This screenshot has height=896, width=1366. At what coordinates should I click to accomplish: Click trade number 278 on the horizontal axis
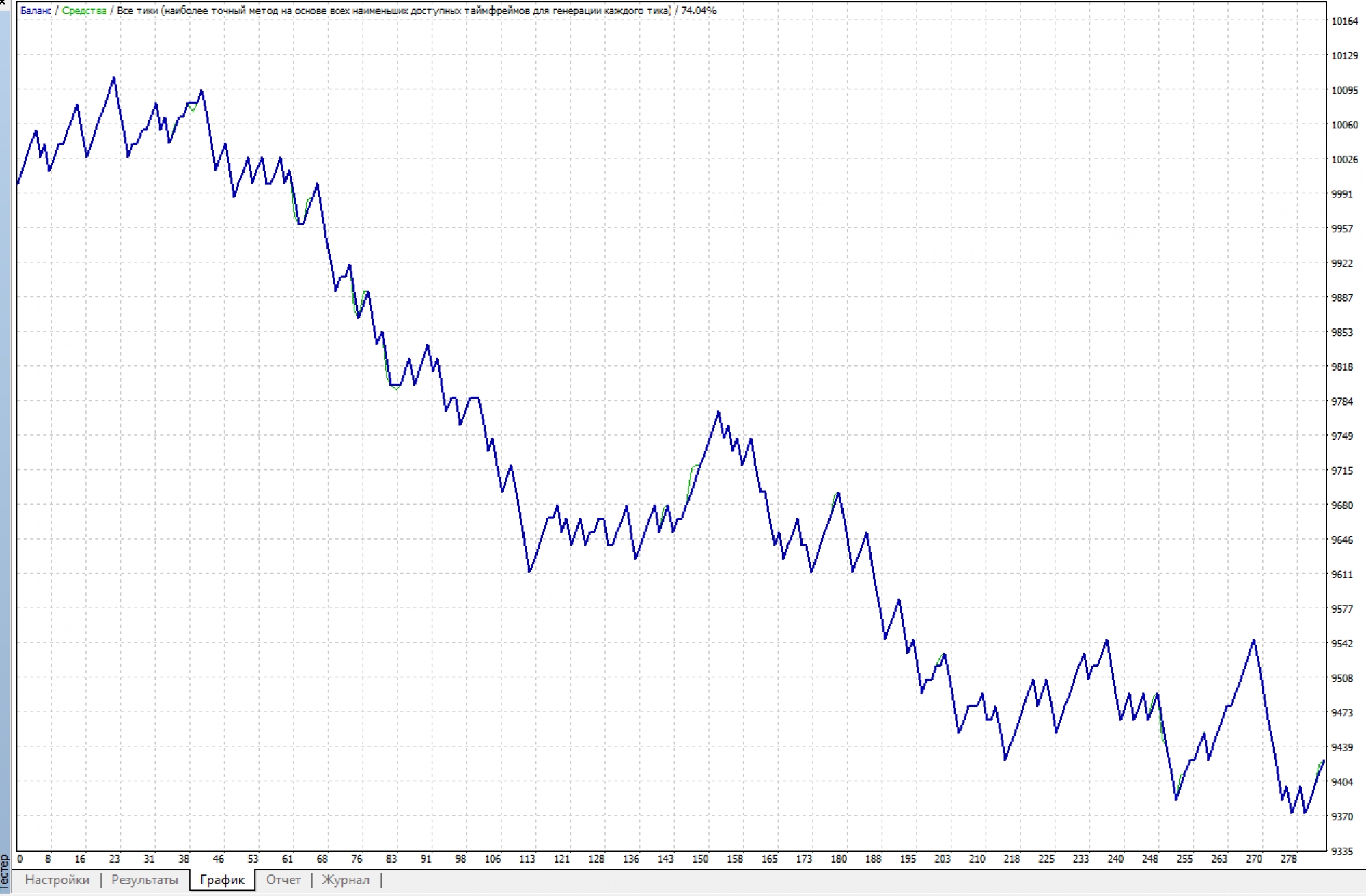tap(1288, 859)
